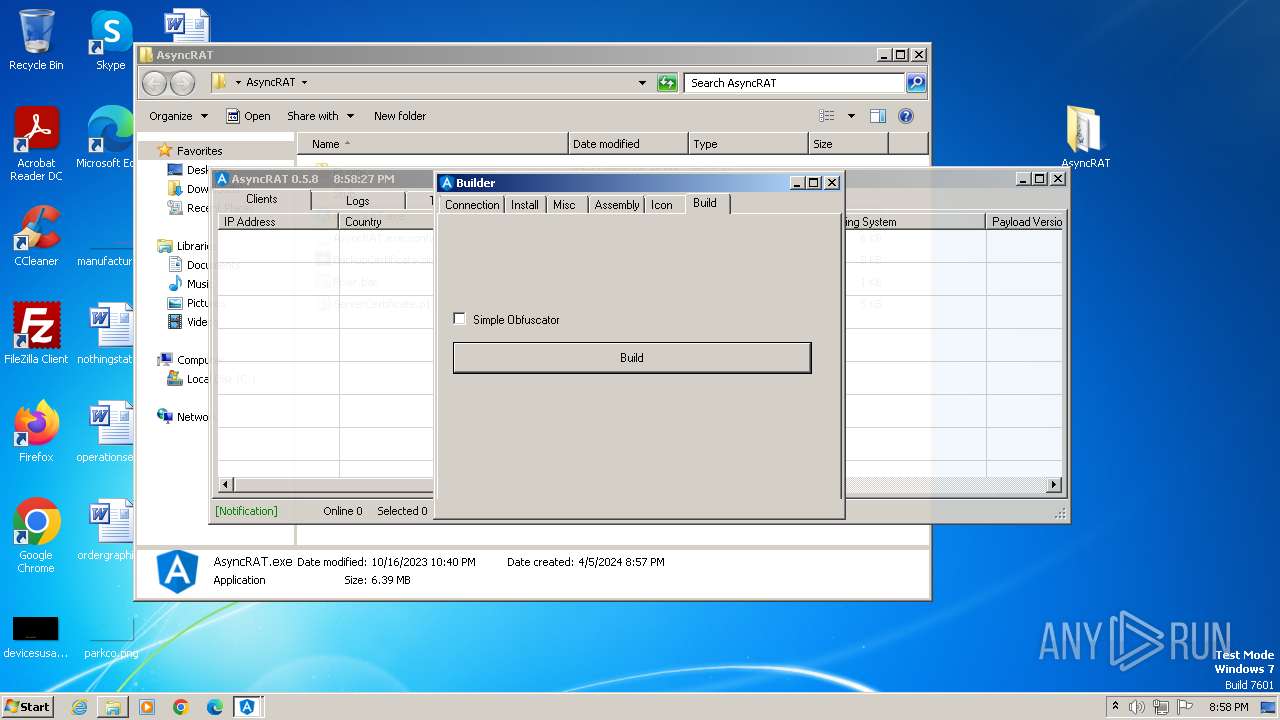Change the view with the views icon
The width and height of the screenshot is (1280, 720).
click(827, 116)
